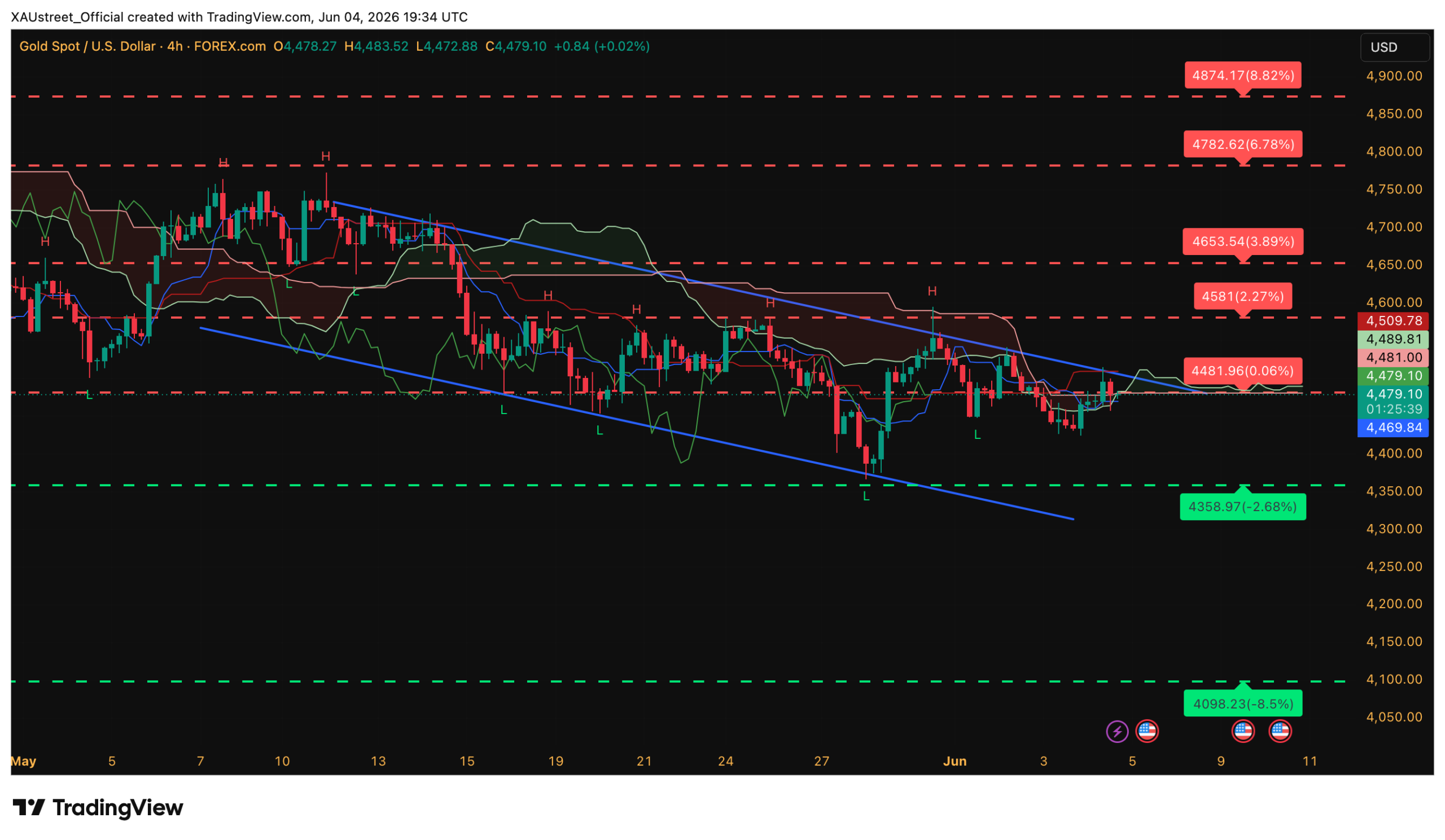Click the rightmost US flag event icon
This screenshot has height=840, width=1445.
(x=1280, y=732)
